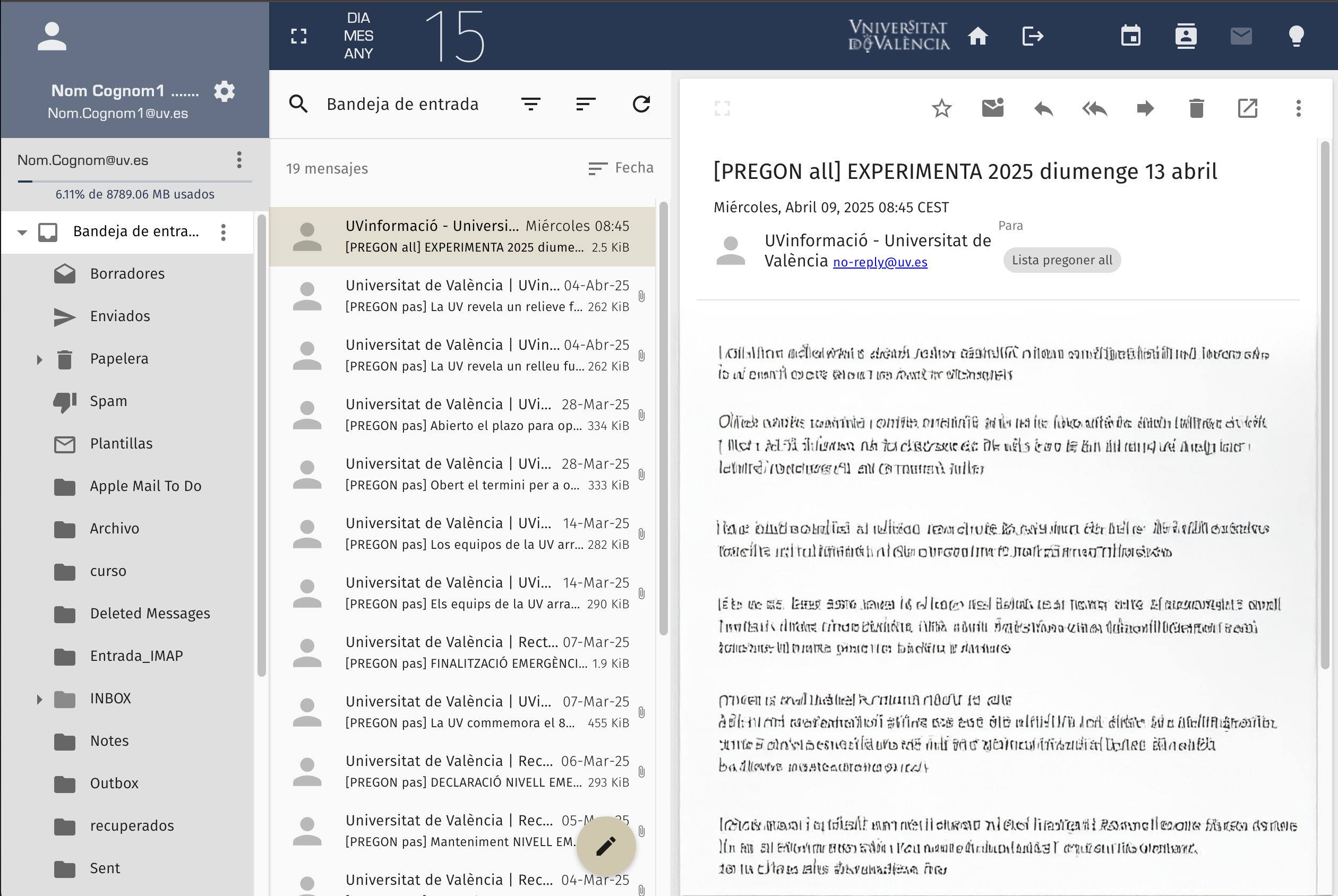1338x896 pixels.
Task: Click the reading pane vertical scrollbar
Action: (x=1324, y=405)
